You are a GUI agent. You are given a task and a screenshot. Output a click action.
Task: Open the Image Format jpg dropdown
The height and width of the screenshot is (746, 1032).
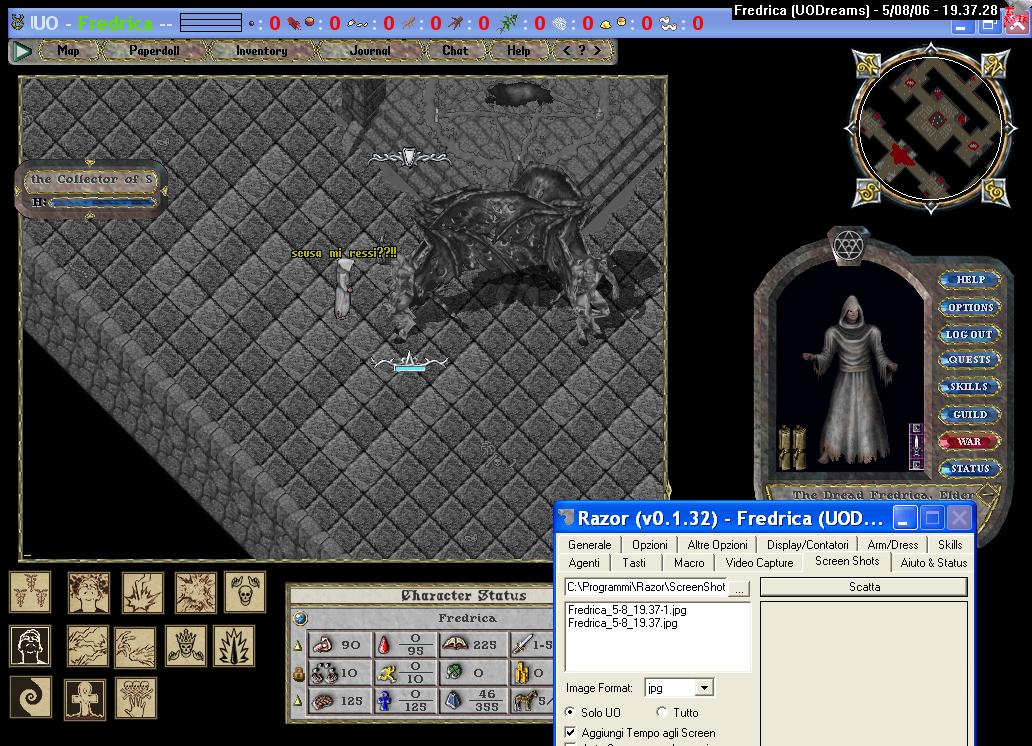point(704,688)
